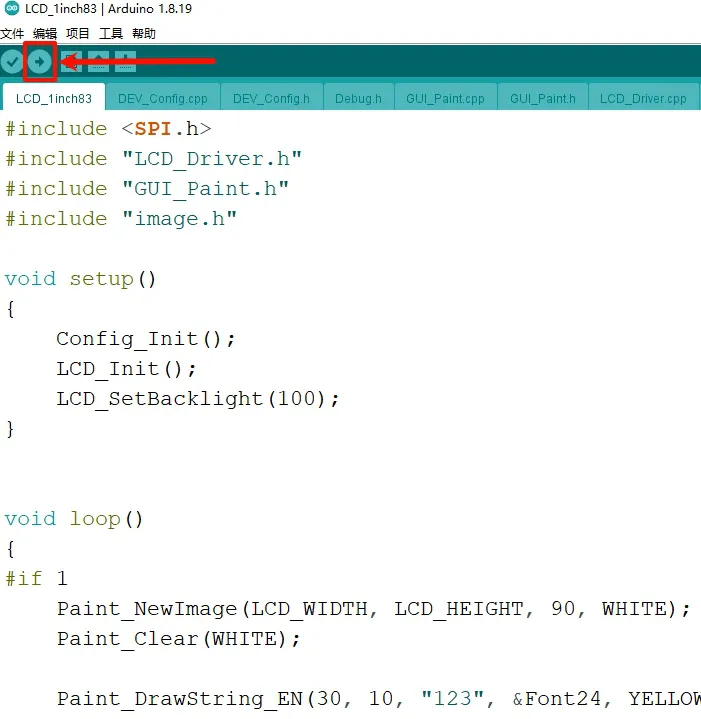Click the LCD_Init(); line

click(x=127, y=369)
